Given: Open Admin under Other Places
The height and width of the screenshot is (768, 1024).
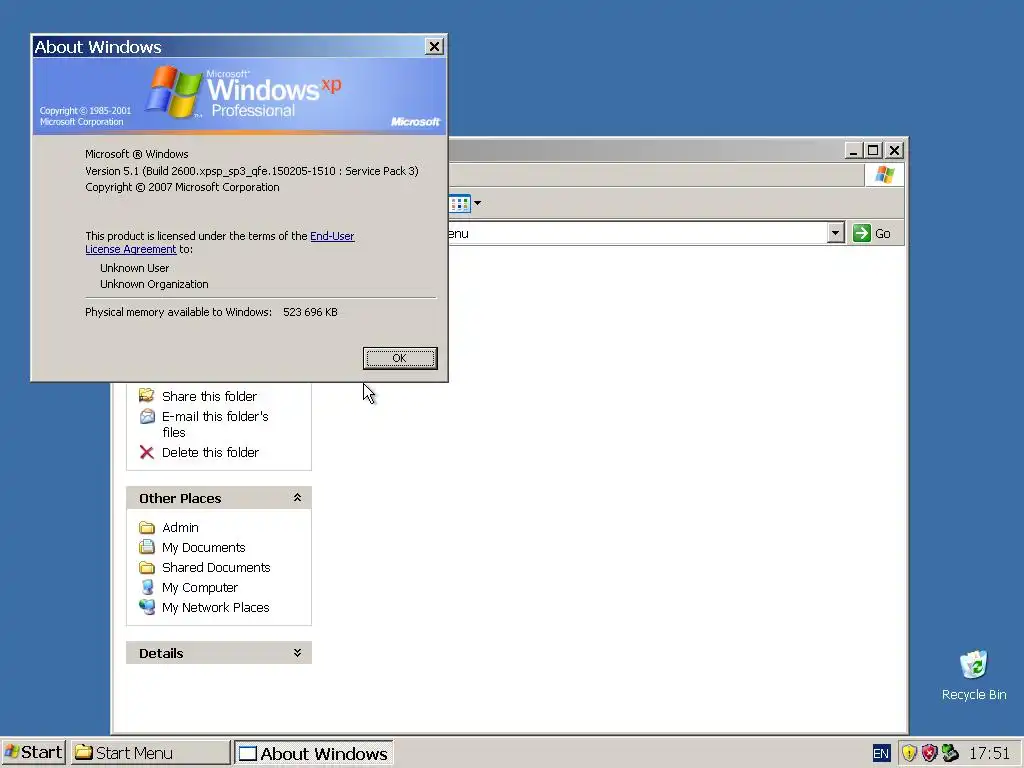Looking at the screenshot, I should [180, 528].
